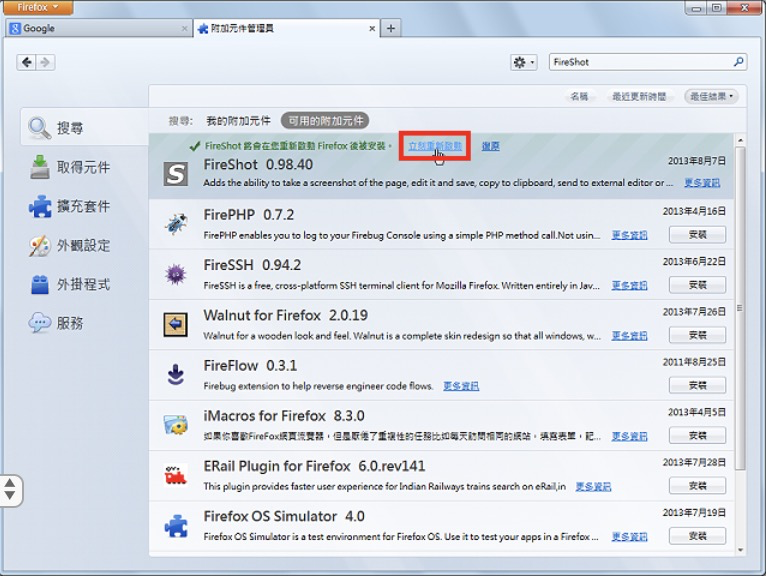
Task: Go forward with the forward arrow
Action: point(45,62)
